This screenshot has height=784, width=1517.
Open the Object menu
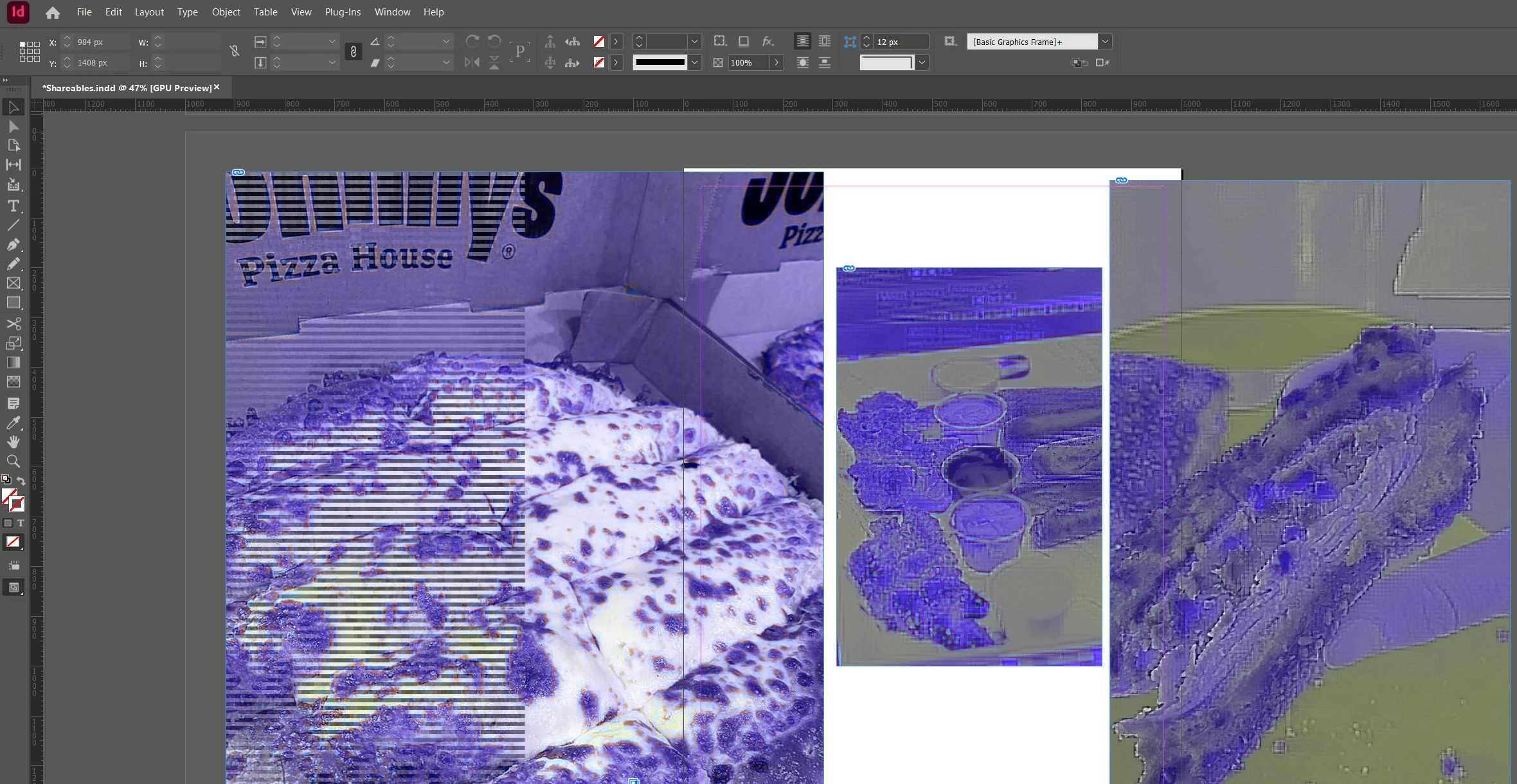click(226, 12)
